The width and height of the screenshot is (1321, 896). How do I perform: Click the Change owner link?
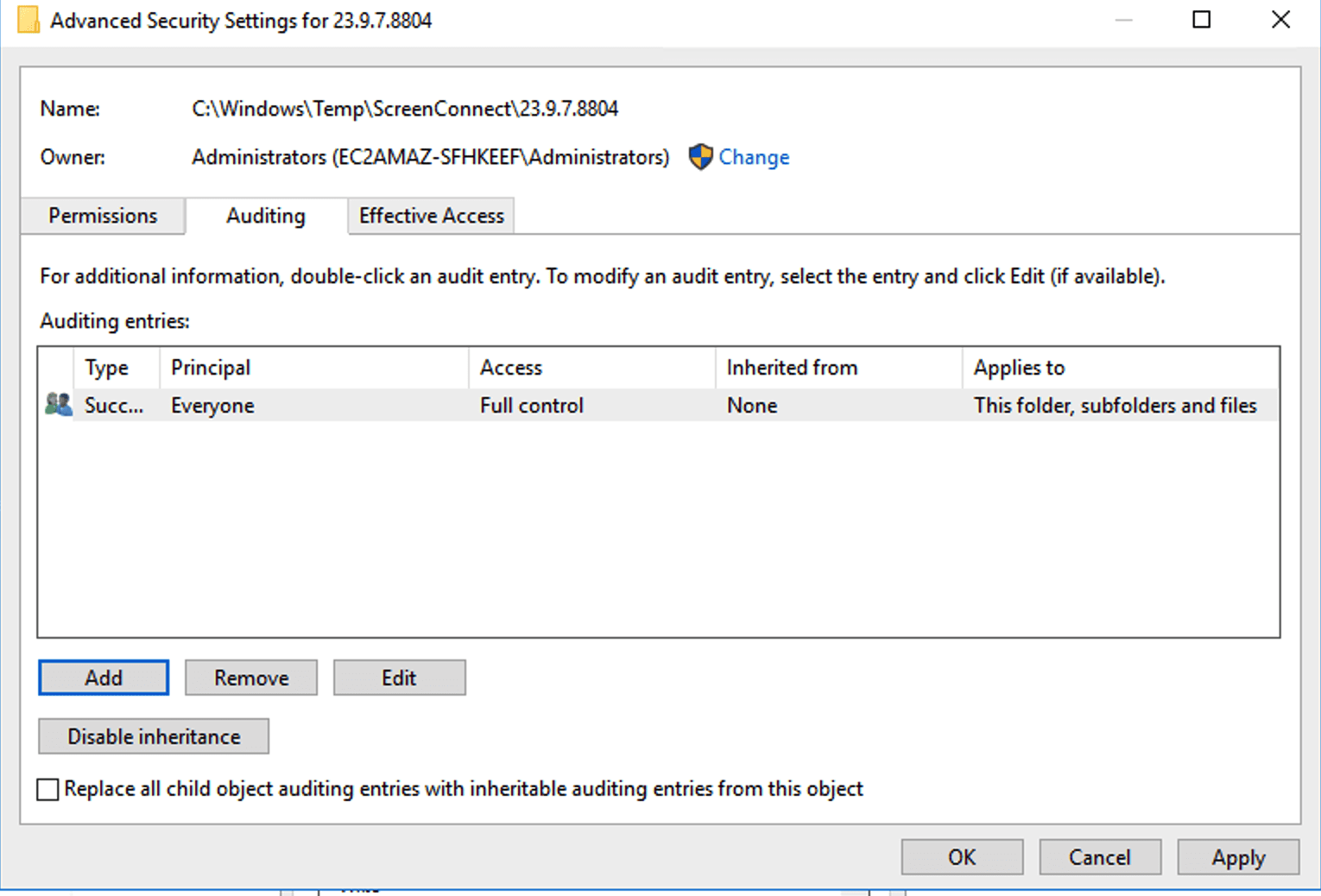click(x=754, y=157)
